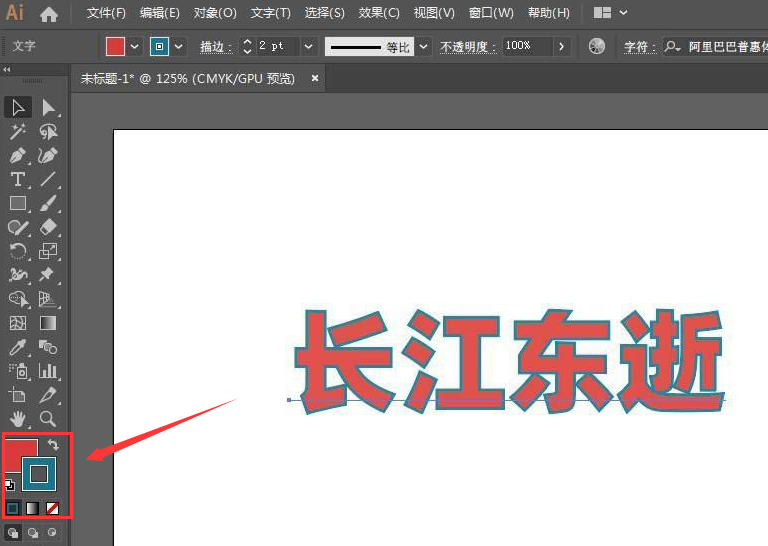
Task: Expand the stroke weight dropdown
Action: (x=308, y=47)
